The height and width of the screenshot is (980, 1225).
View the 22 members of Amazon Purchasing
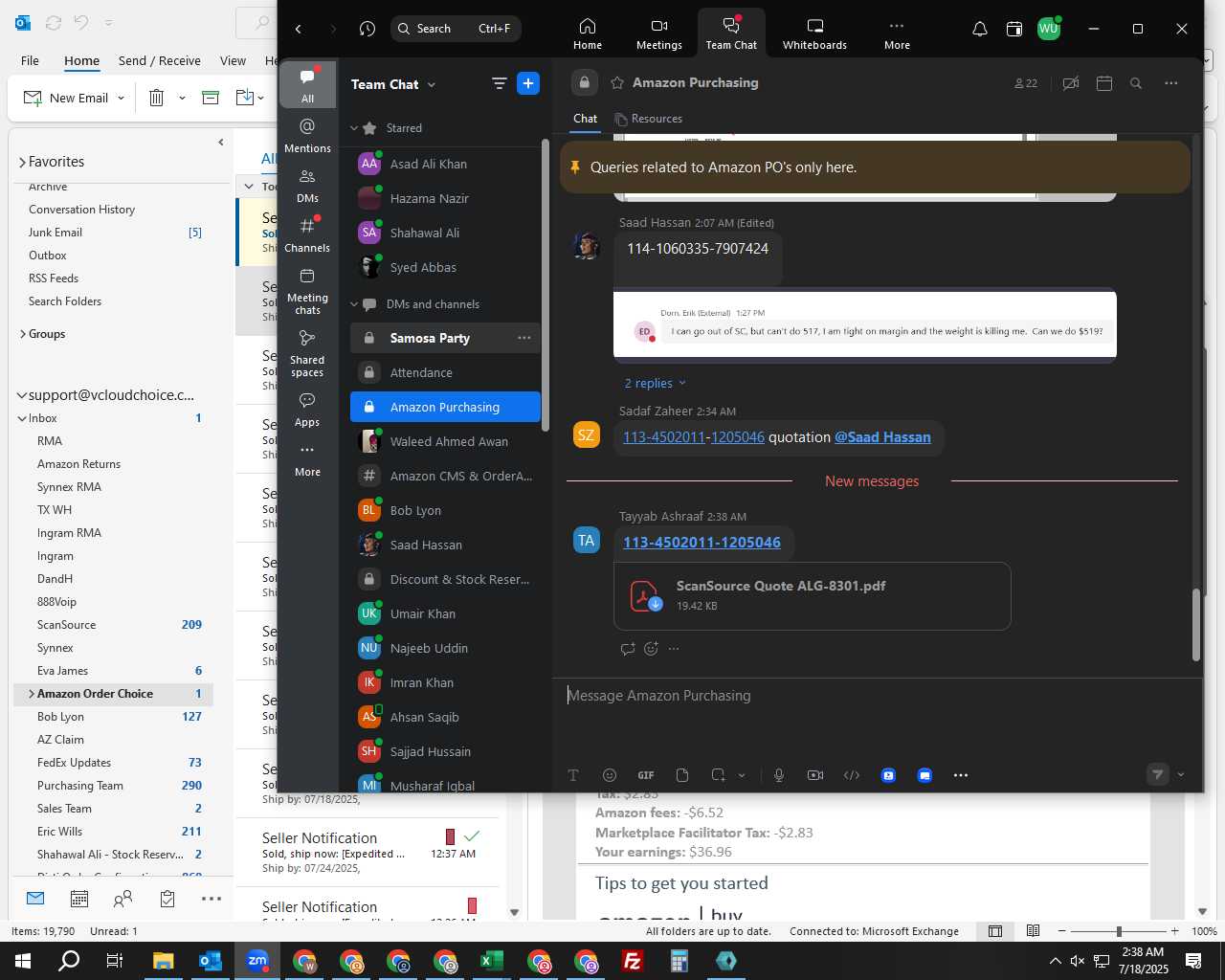pos(1026,83)
